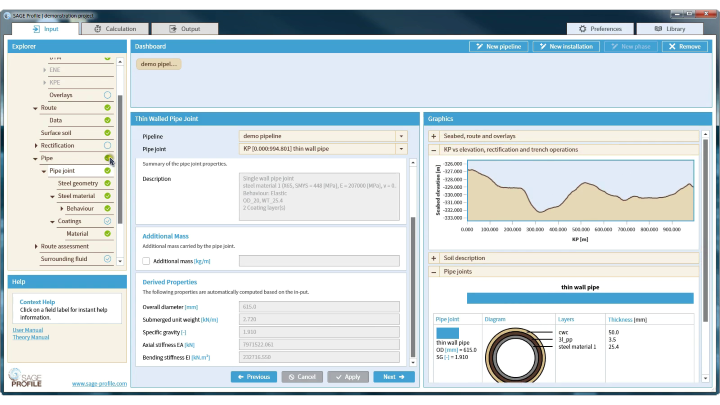
Task: Click the Coatings status circle
Action: [x=107, y=221]
